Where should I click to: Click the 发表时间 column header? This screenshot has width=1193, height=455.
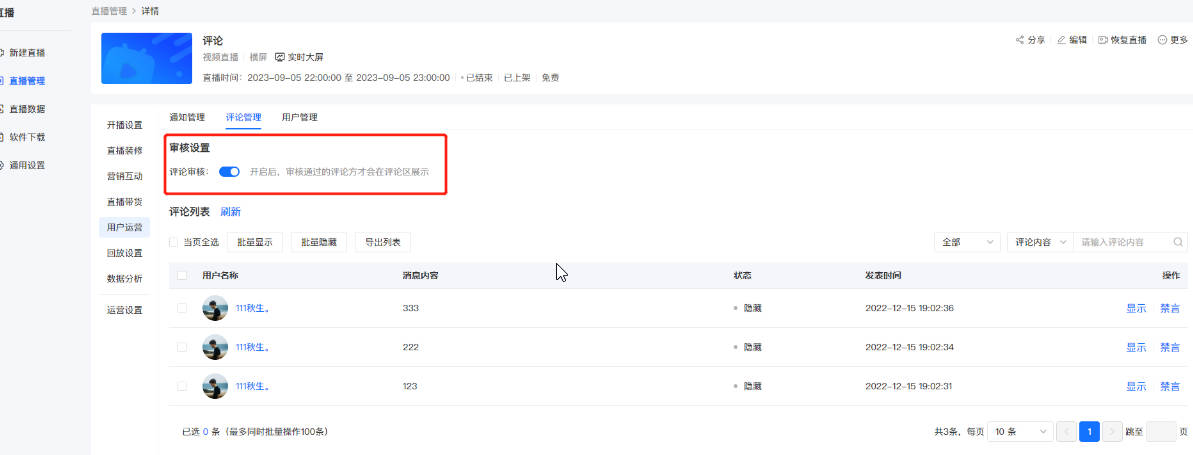883,275
